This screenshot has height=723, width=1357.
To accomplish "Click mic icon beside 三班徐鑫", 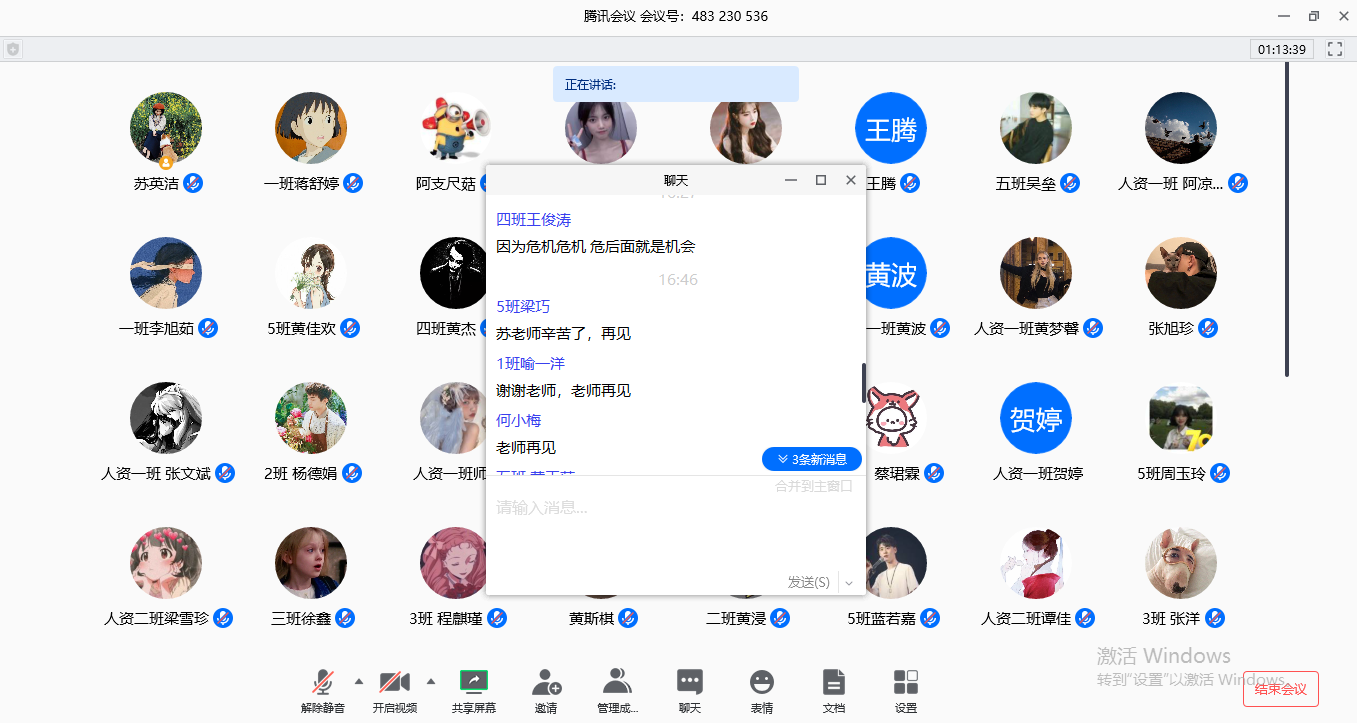I will click(345, 618).
